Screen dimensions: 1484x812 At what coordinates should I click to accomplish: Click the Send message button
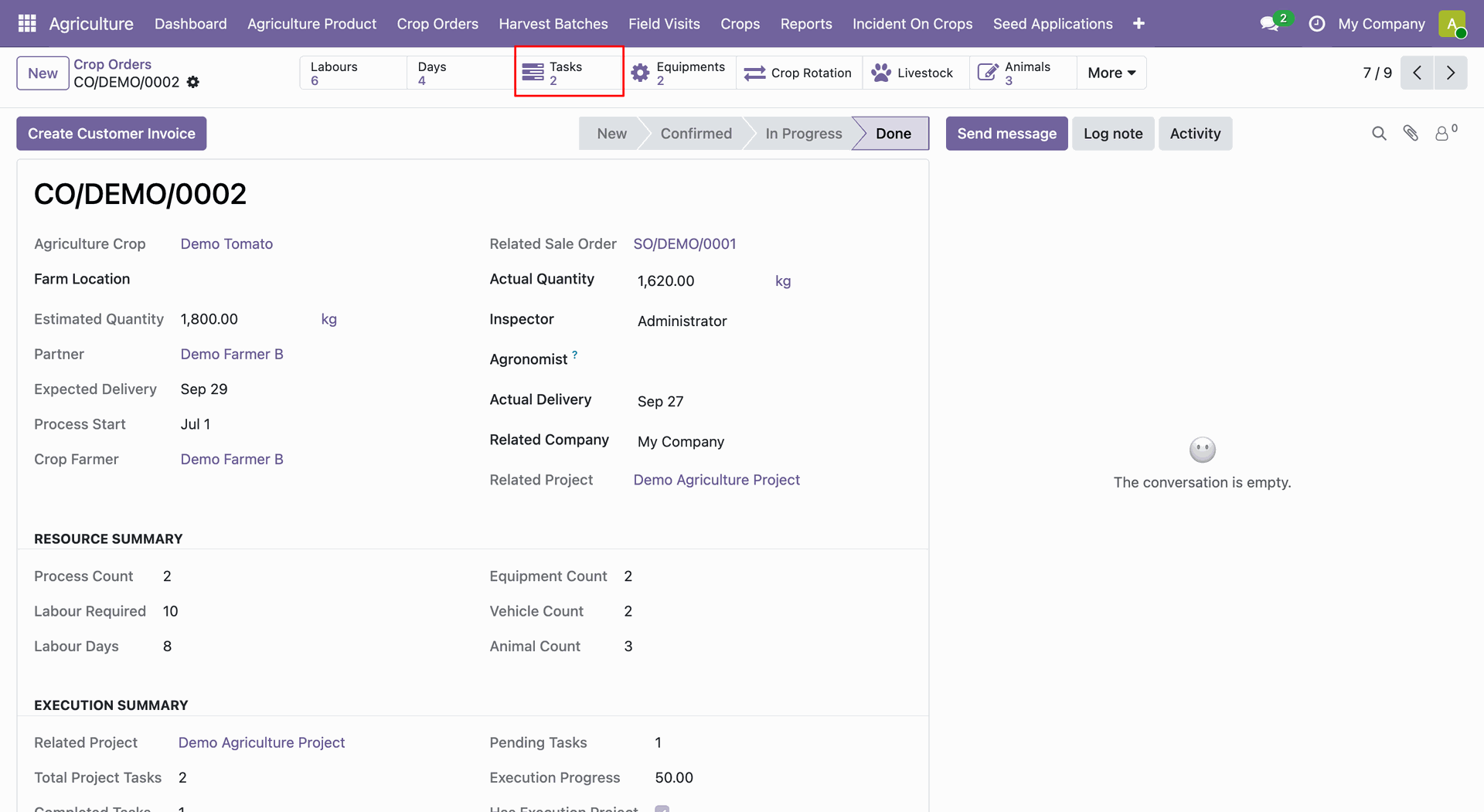click(1006, 134)
